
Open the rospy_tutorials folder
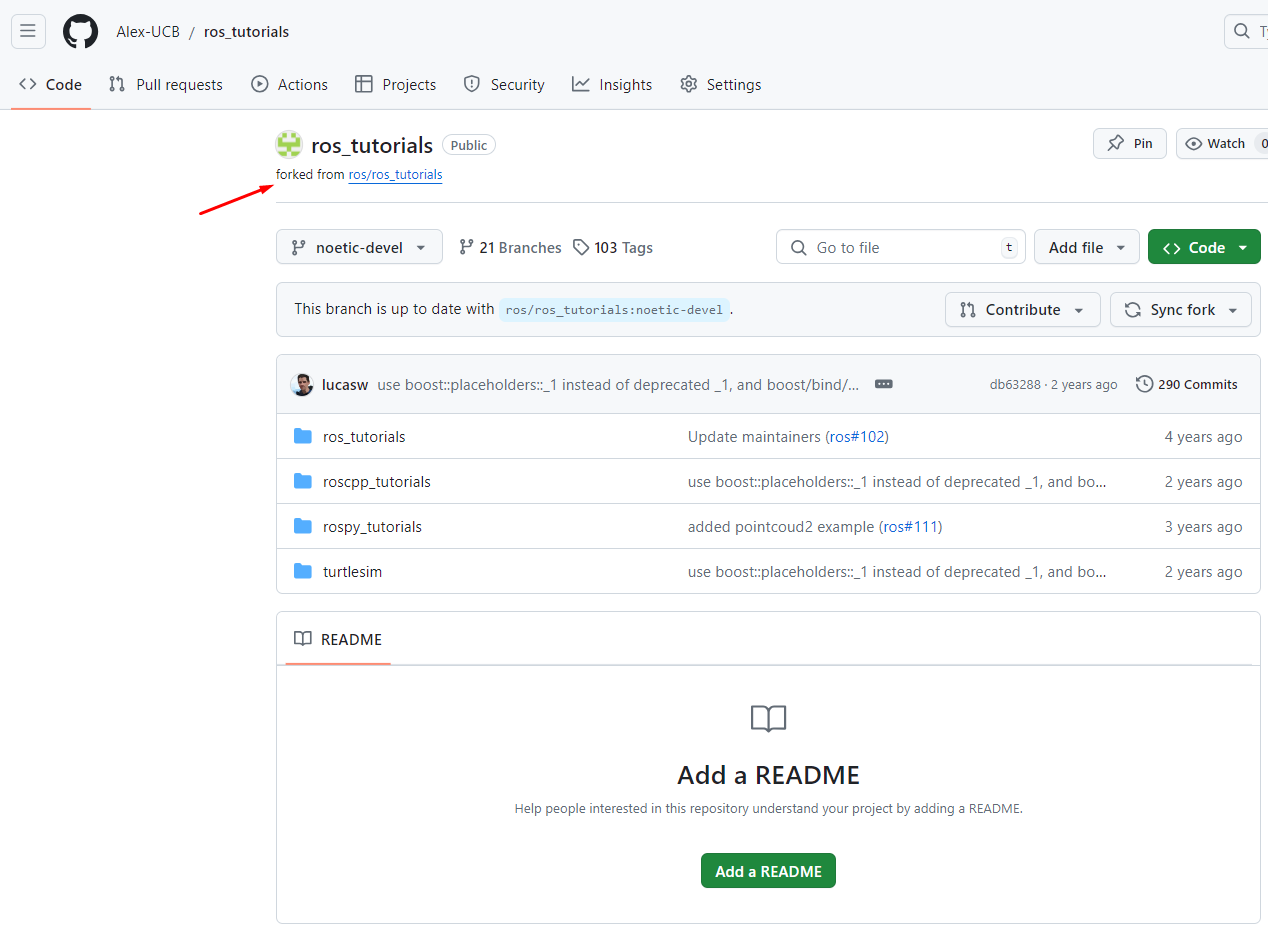coord(372,526)
